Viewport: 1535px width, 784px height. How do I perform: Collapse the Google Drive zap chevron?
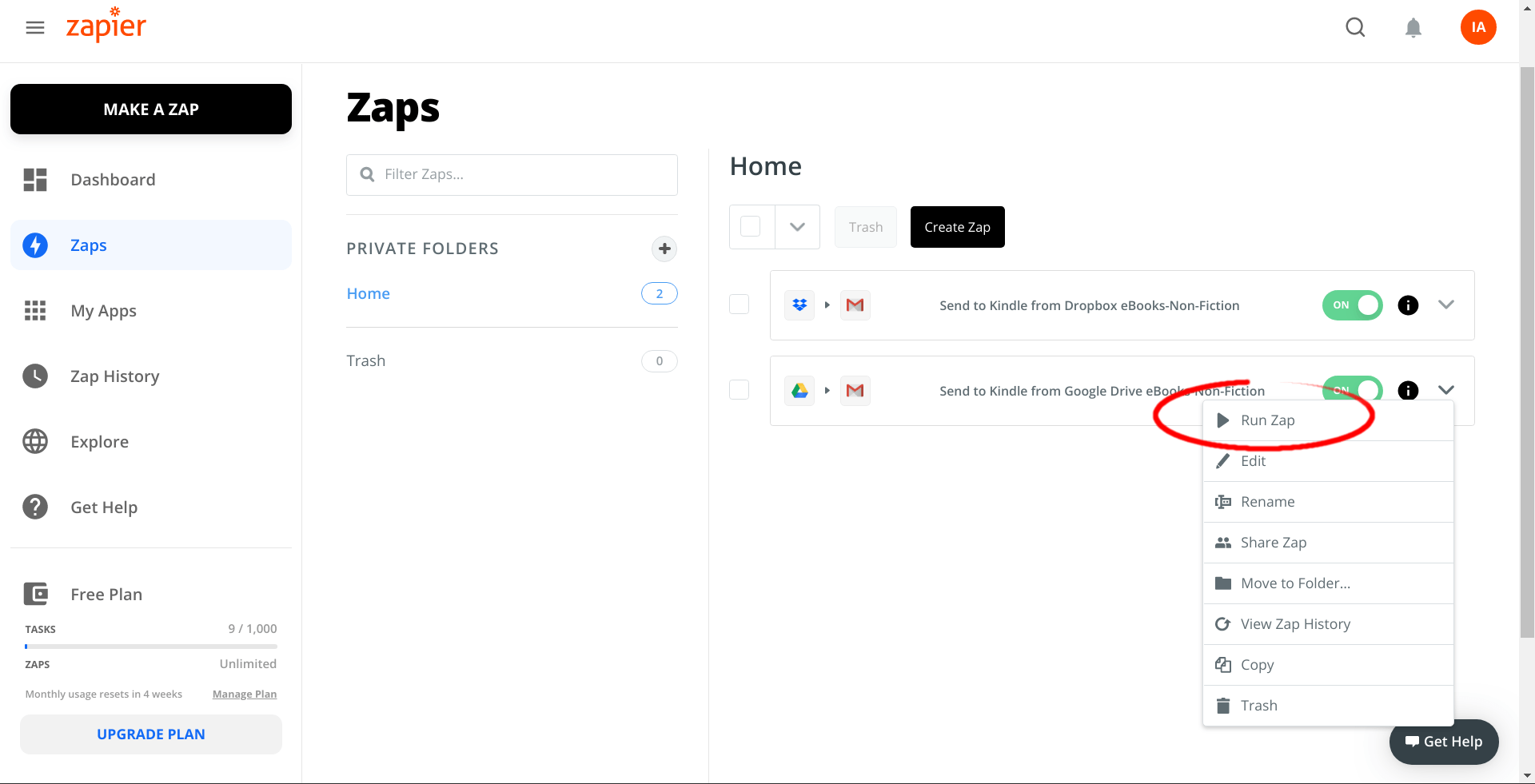(x=1447, y=390)
